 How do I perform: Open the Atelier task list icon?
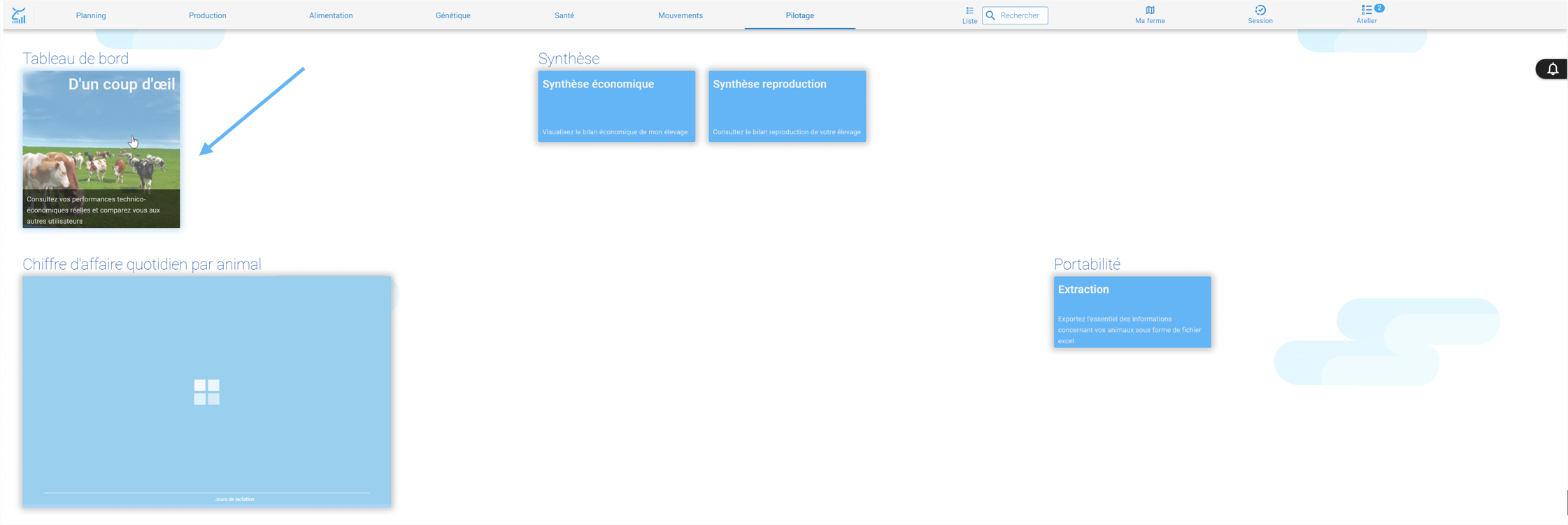(1366, 10)
